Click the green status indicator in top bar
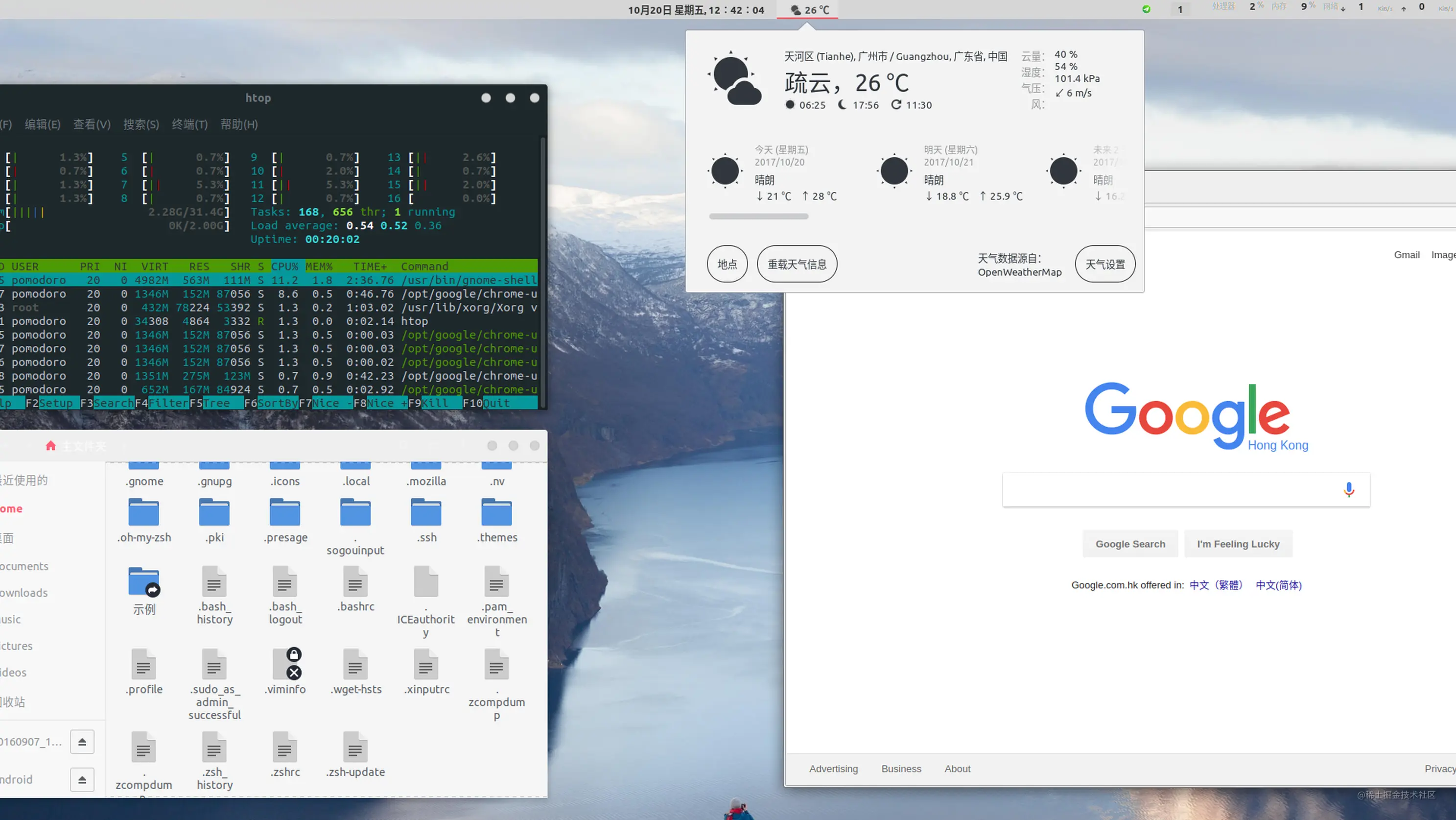 point(1146,9)
